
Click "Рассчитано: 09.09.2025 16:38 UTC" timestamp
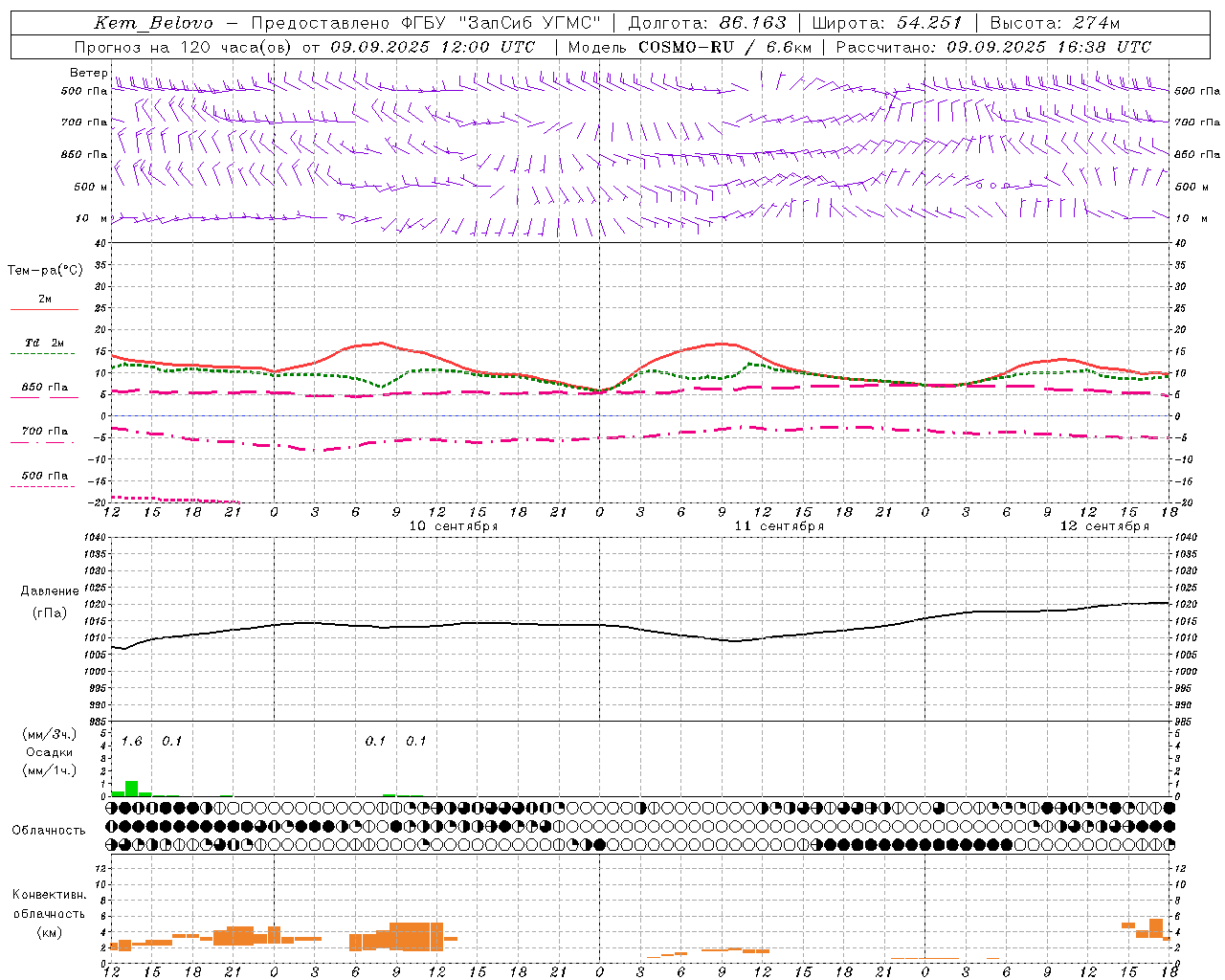point(993,47)
